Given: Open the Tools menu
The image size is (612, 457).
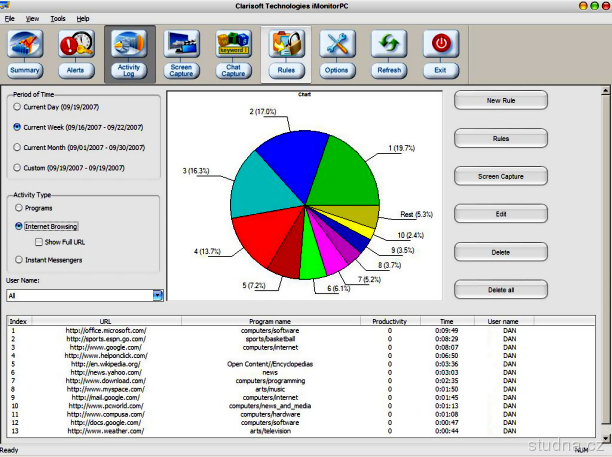Looking at the screenshot, I should click(58, 18).
